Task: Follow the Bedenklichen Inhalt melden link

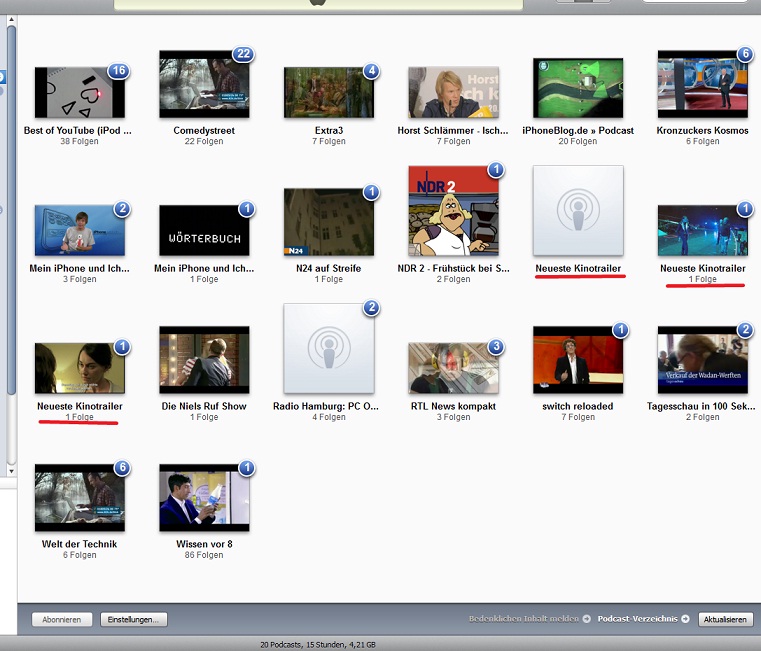Action: click(524, 619)
